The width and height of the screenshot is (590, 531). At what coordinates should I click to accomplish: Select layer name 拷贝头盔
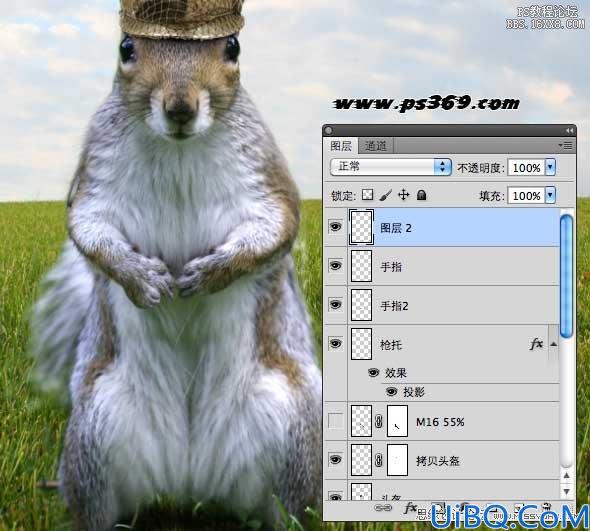coord(438,461)
